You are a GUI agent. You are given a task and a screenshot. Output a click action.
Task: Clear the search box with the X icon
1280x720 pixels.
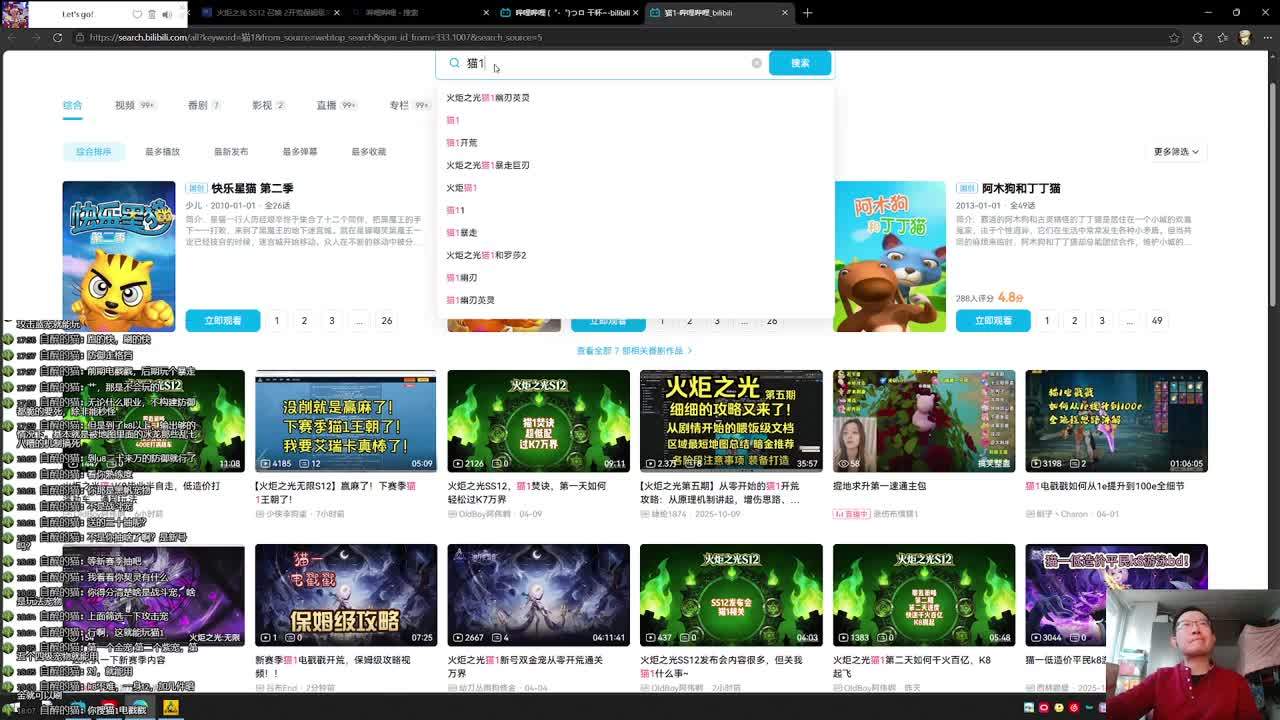[x=756, y=63]
